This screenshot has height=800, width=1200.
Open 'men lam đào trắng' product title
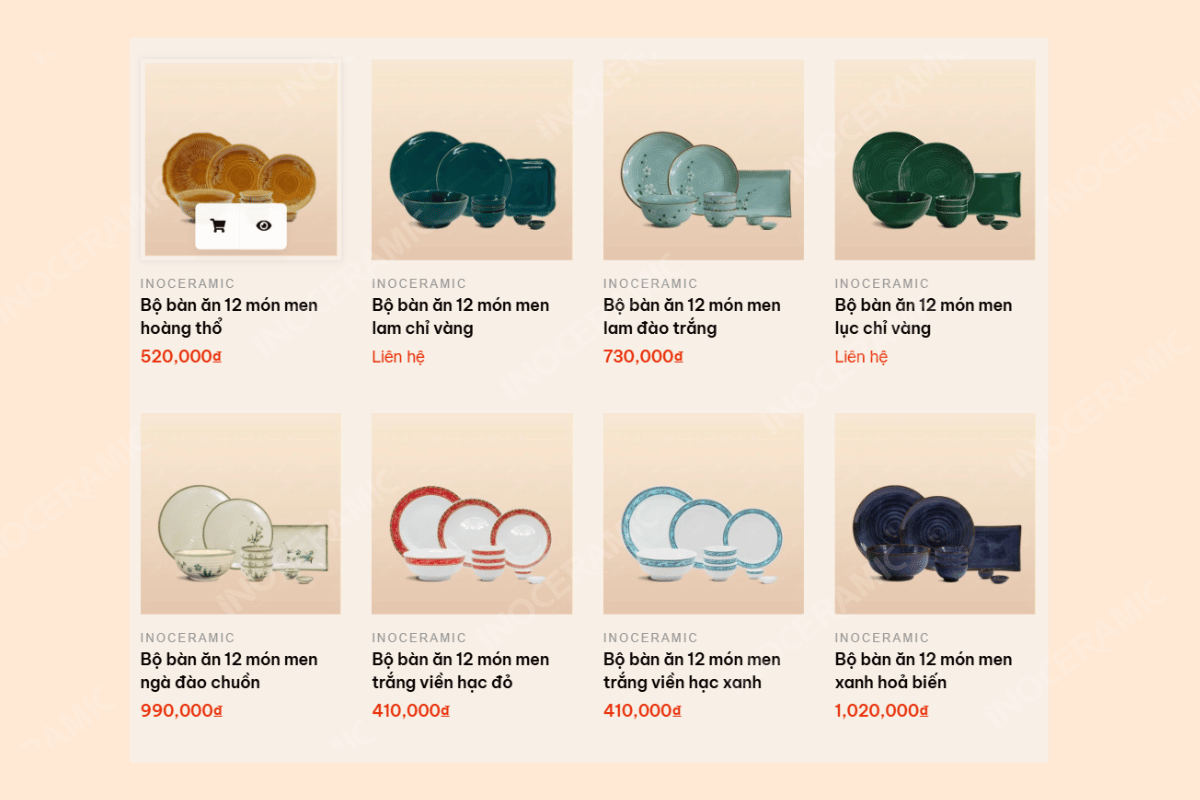pos(692,316)
